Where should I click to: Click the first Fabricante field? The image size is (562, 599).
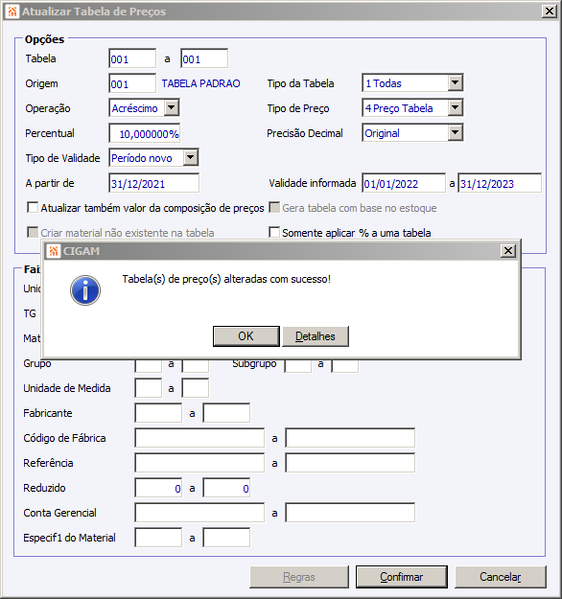pos(158,413)
